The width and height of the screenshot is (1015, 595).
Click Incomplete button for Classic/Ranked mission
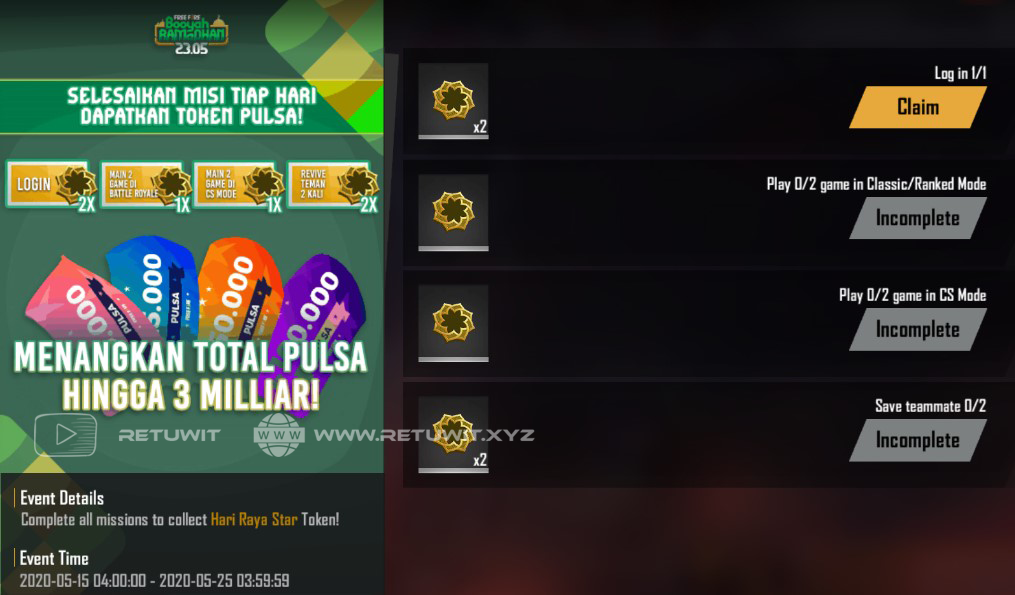tap(918, 218)
